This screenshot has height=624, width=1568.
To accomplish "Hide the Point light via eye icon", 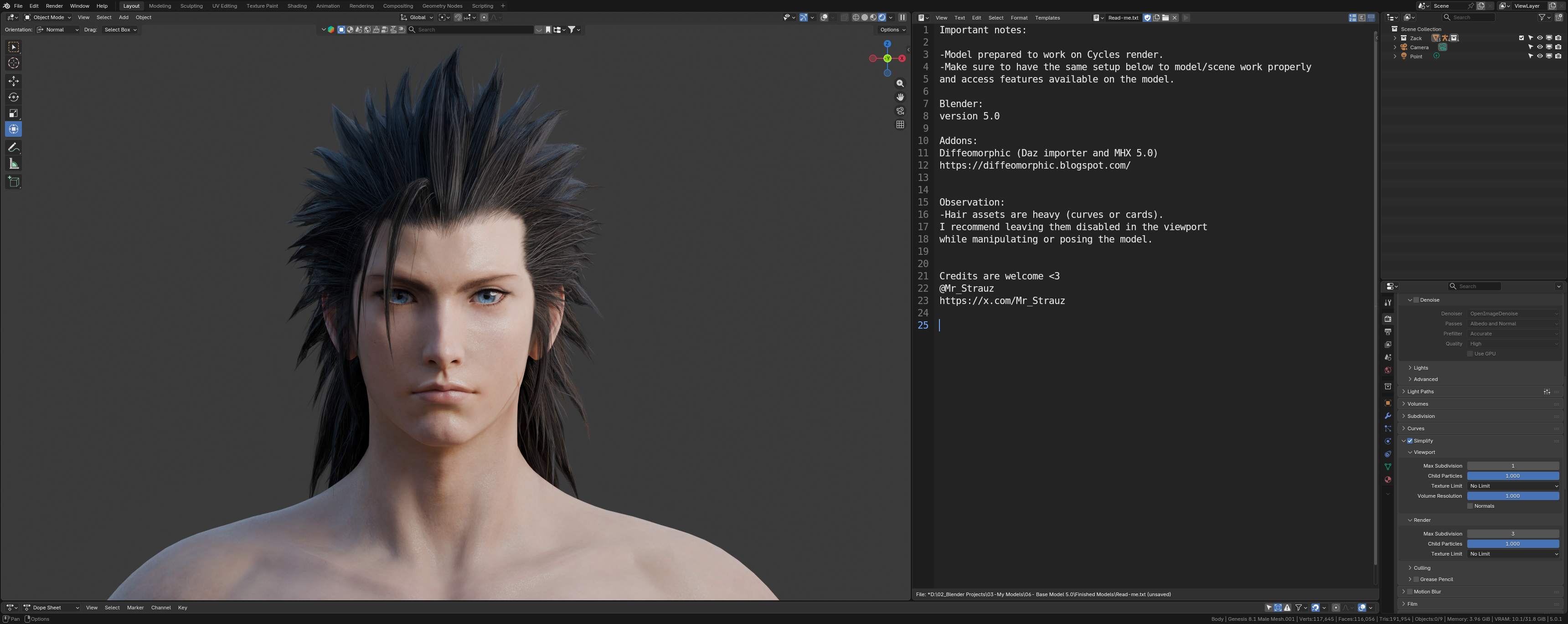I will pyautogui.click(x=1540, y=56).
